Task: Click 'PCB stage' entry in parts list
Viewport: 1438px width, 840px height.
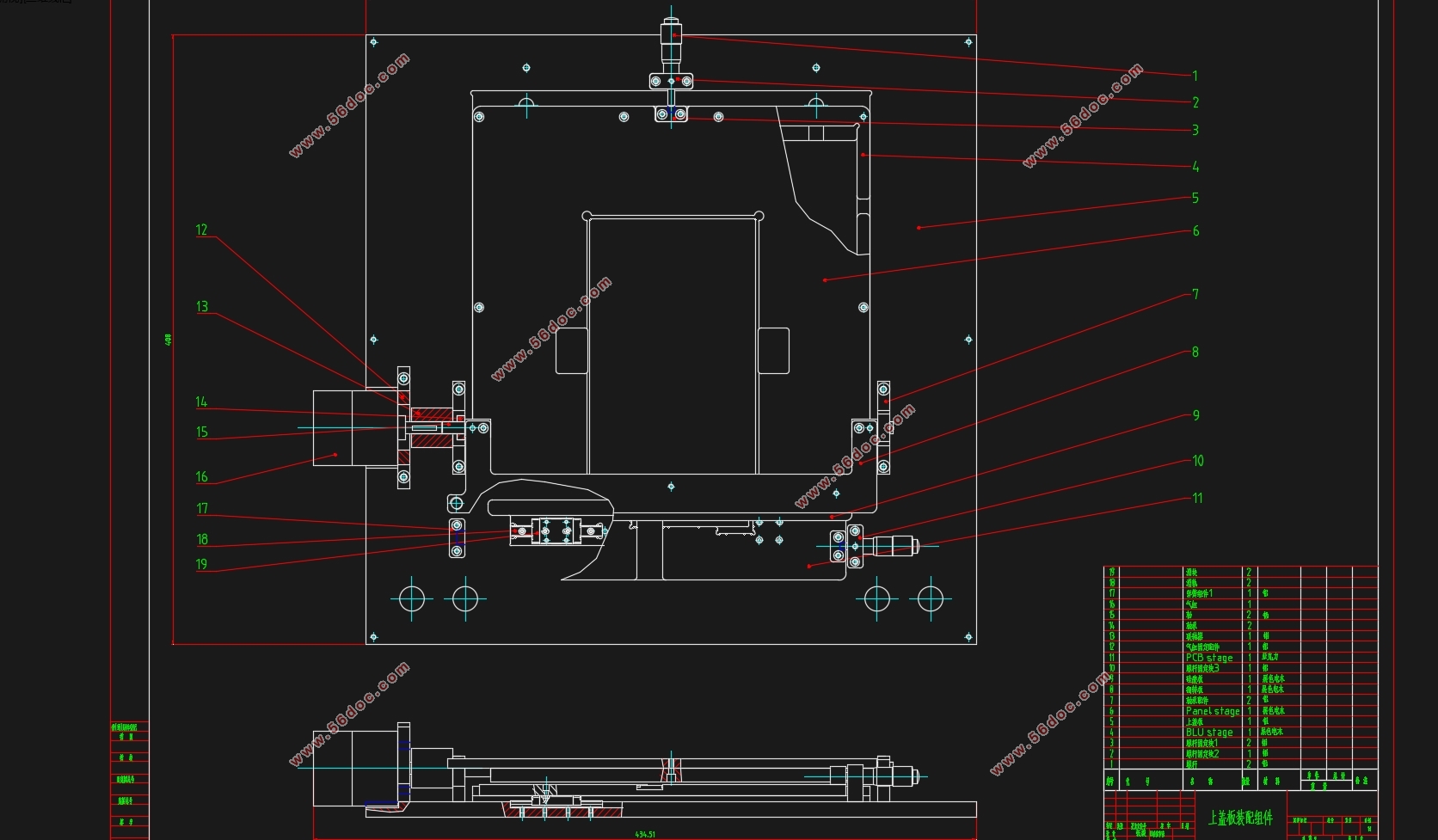Action: tap(1208, 658)
